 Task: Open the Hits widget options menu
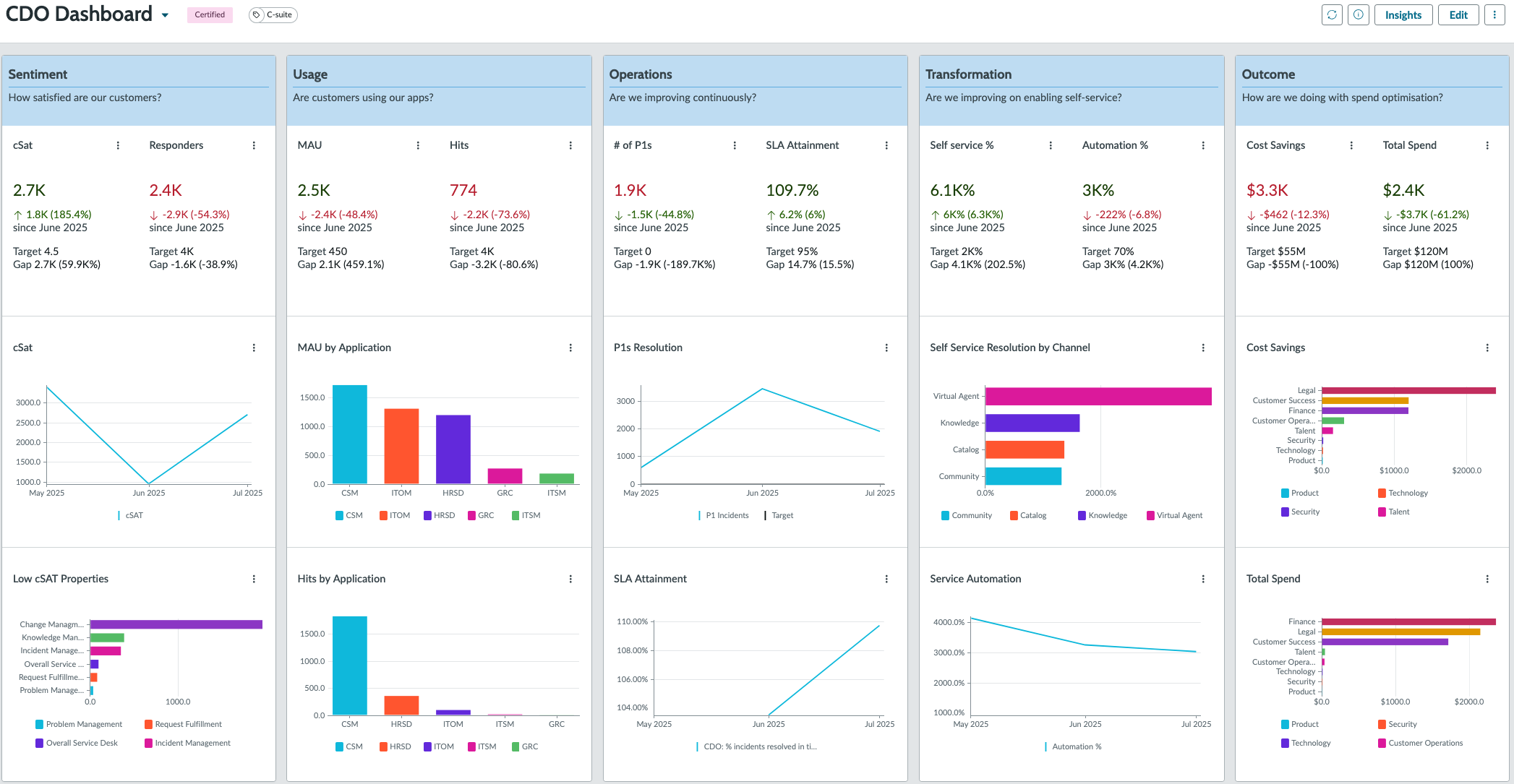pos(570,145)
